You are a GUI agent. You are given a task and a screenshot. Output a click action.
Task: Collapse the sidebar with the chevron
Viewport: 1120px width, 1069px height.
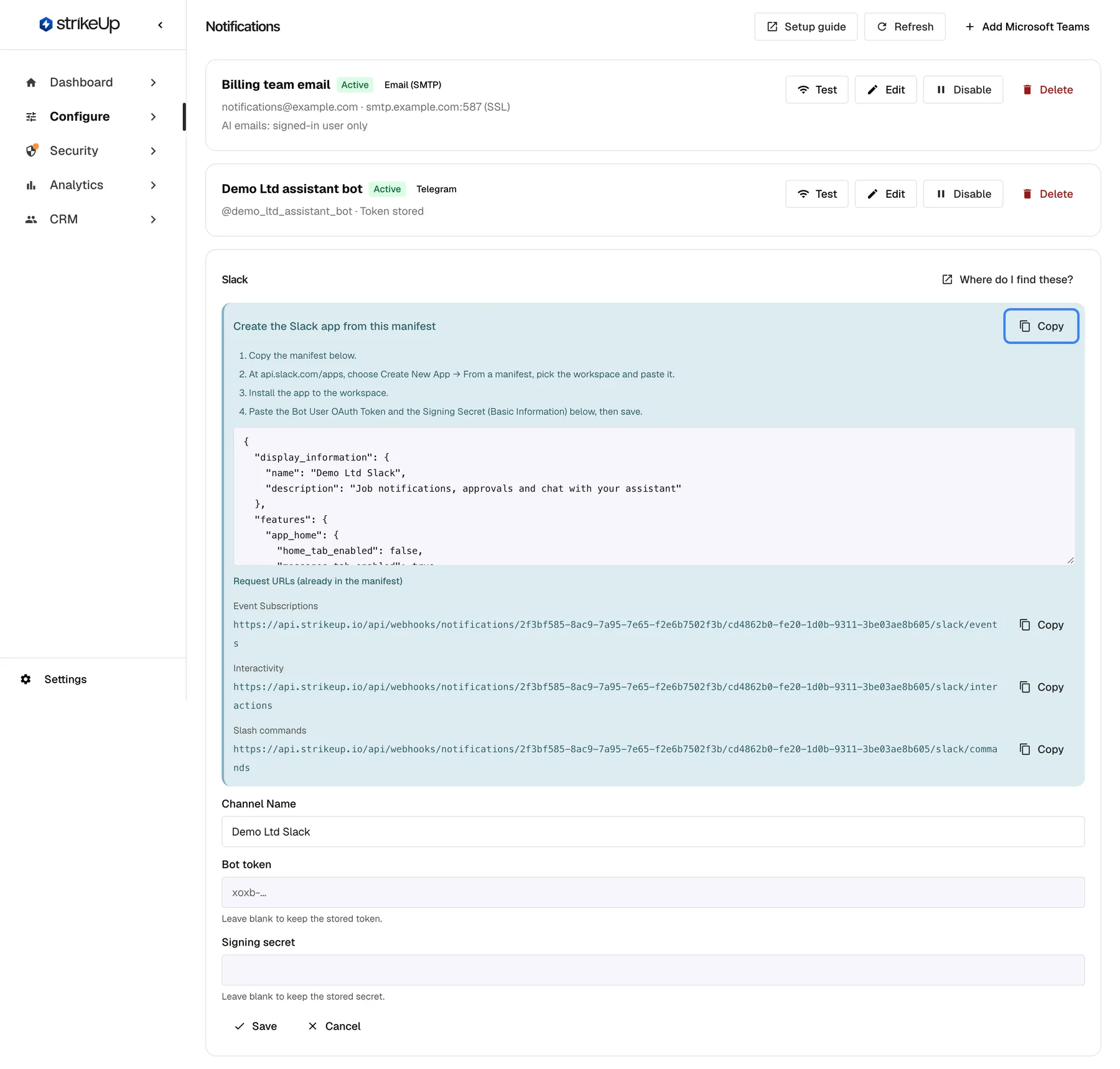pos(161,25)
